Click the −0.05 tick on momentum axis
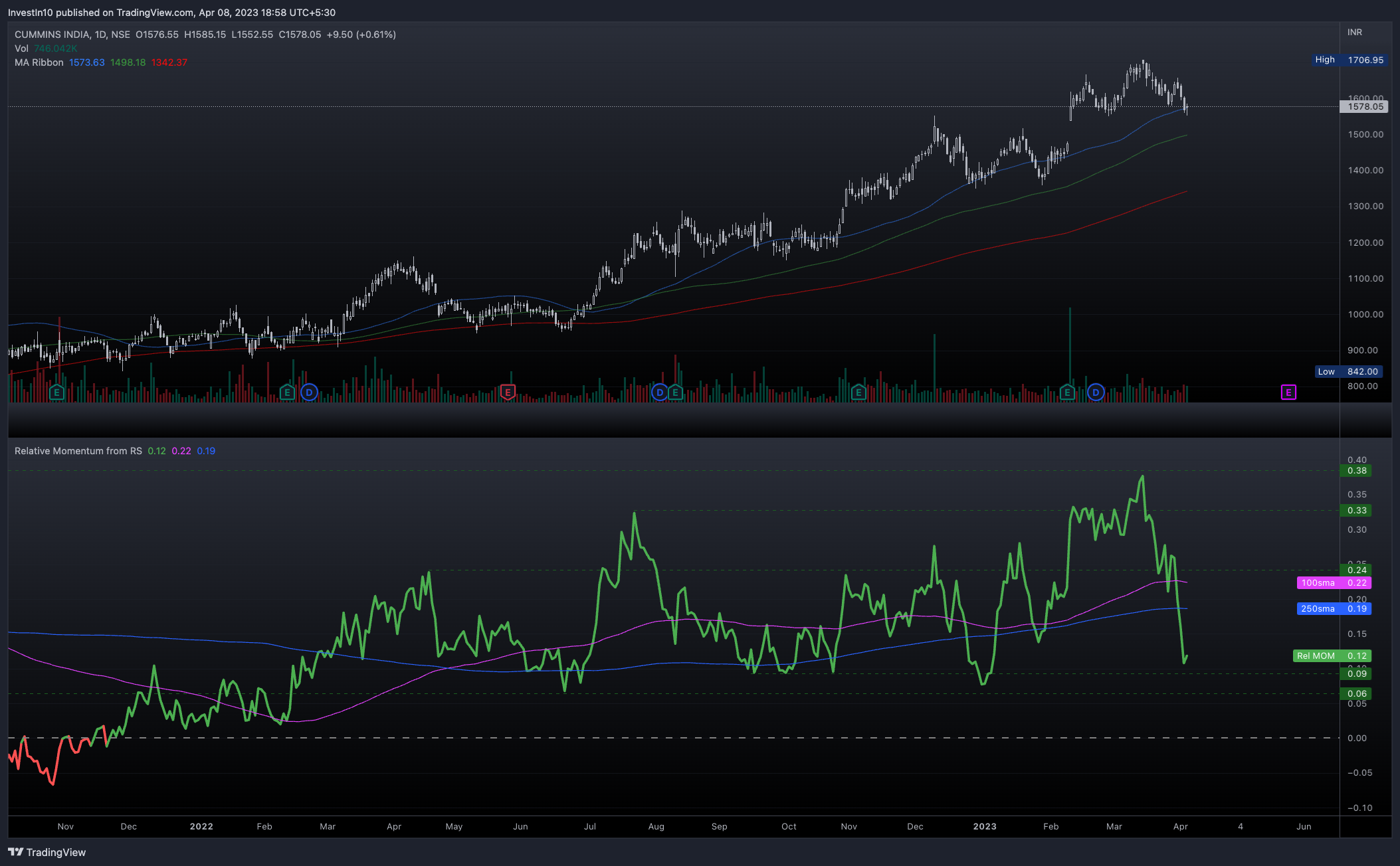Screen dimensions: 1400x866 [x=1359, y=773]
